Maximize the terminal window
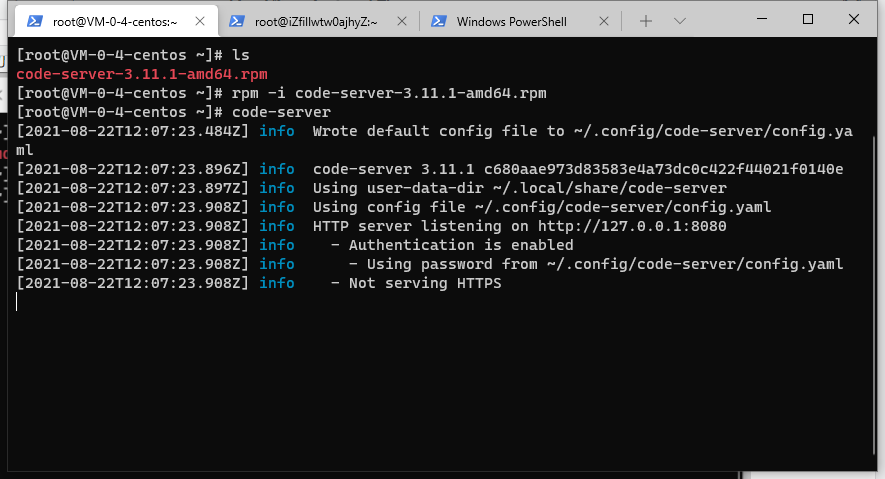Viewport: 885px width, 479px height. (x=808, y=19)
